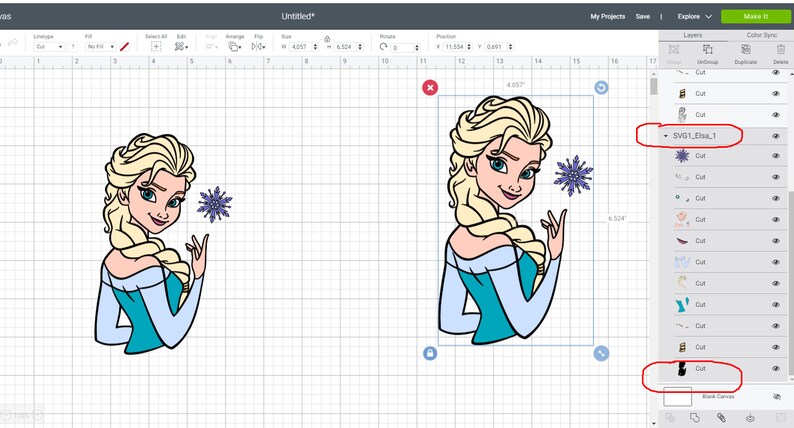Click the Redo arrow icon

click(13, 43)
